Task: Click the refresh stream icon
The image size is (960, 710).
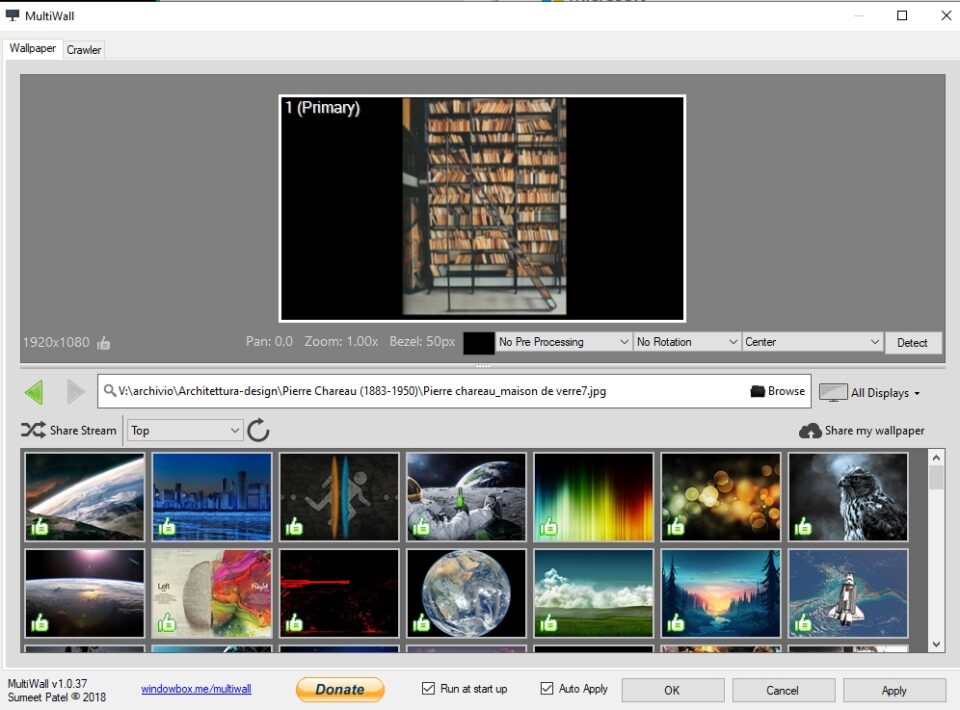Action: [258, 430]
